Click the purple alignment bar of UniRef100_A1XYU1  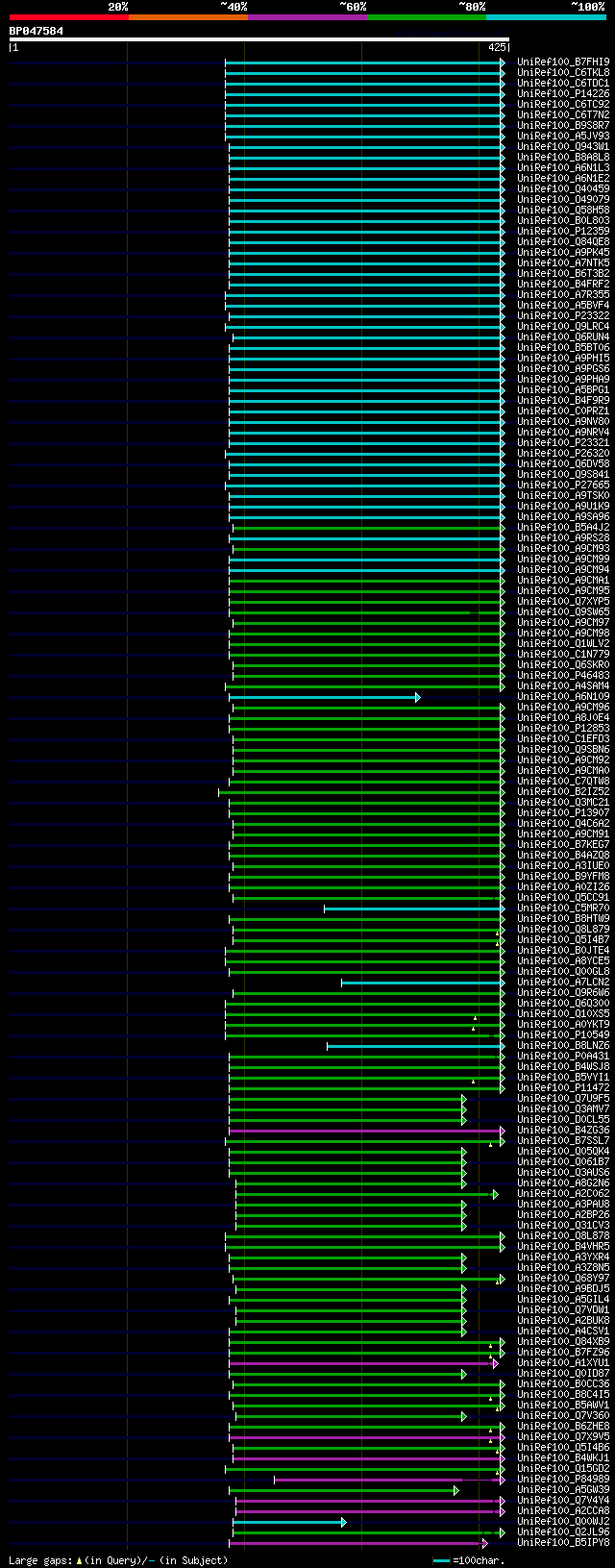pyautogui.click(x=363, y=1363)
